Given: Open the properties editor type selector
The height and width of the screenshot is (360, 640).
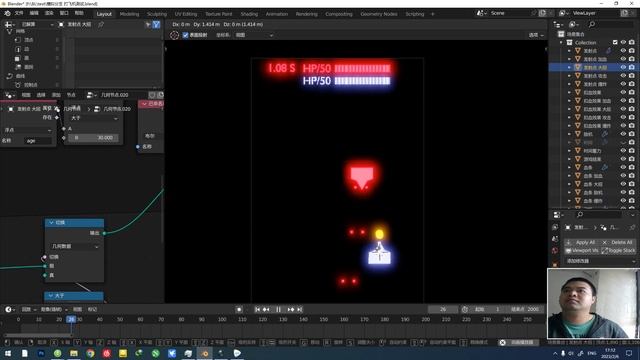Looking at the screenshot, I should click(558, 215).
